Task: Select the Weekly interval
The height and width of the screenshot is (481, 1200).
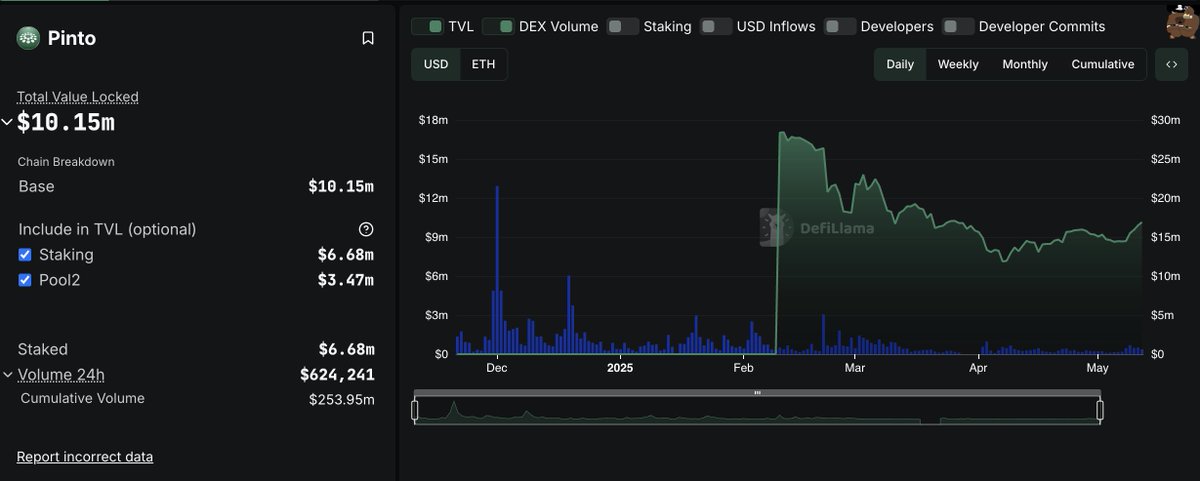Action: pyautogui.click(x=958, y=64)
